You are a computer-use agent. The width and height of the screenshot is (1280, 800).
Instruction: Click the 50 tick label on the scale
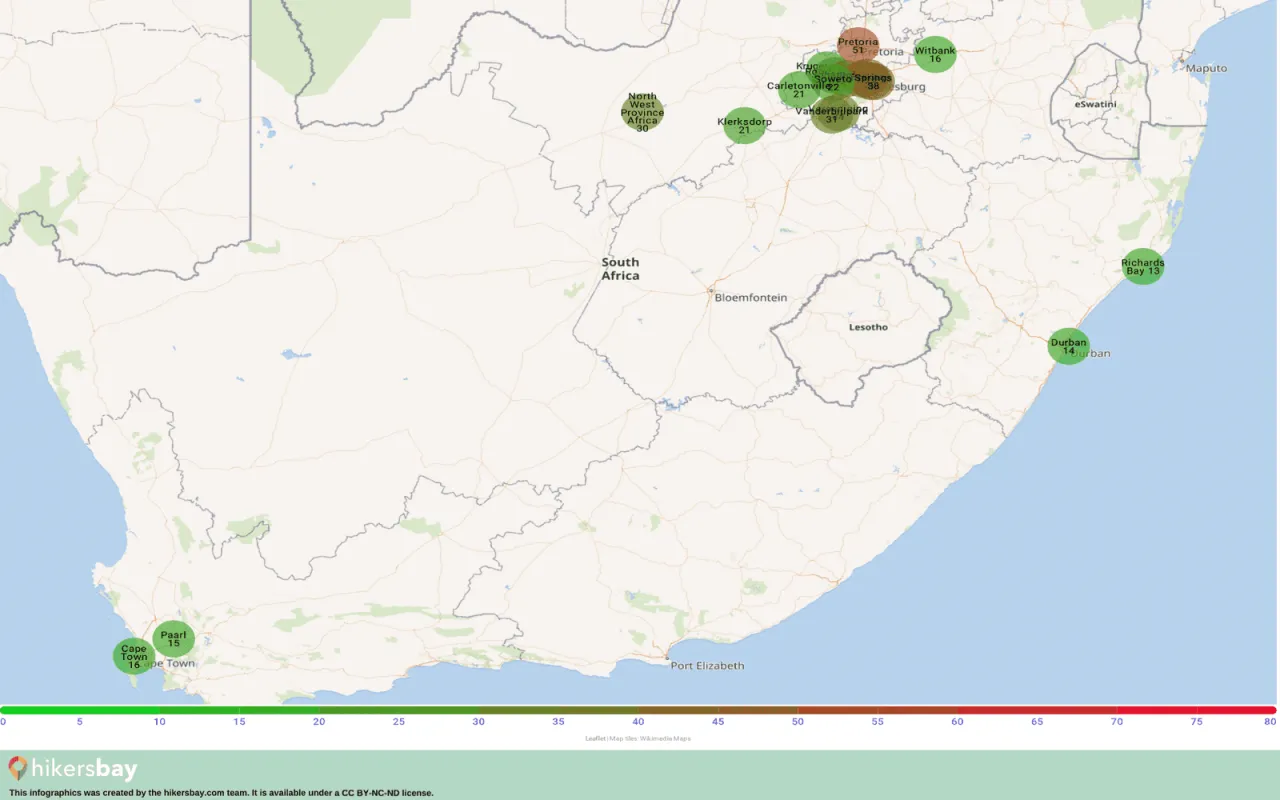797,721
